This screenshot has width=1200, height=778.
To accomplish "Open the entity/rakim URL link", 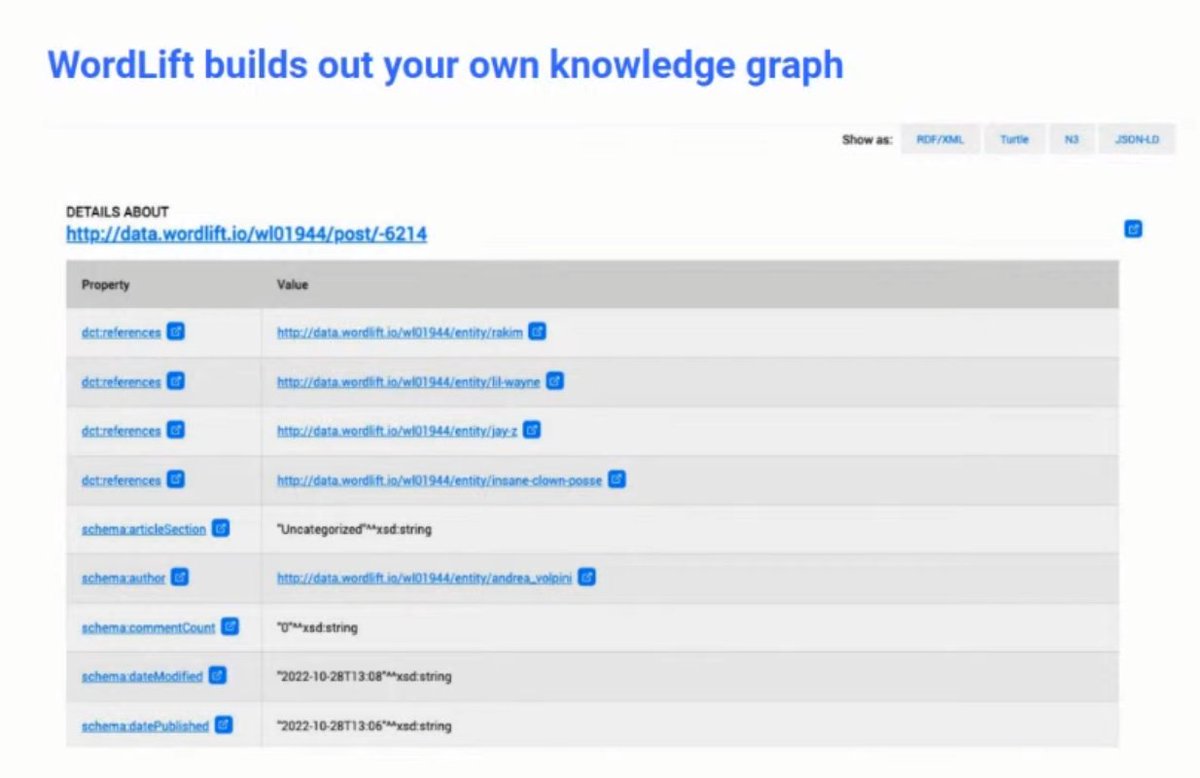I will [x=399, y=333].
